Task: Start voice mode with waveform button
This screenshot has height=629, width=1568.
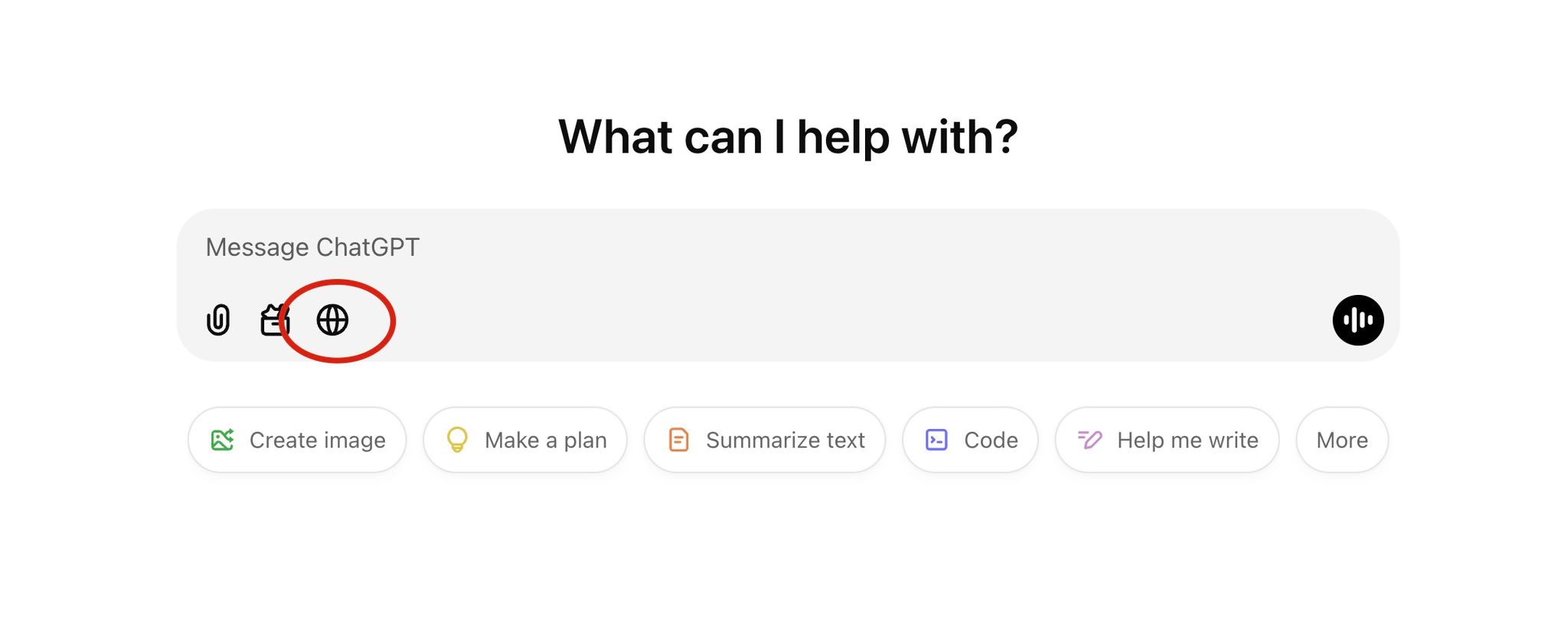Action: tap(1357, 320)
